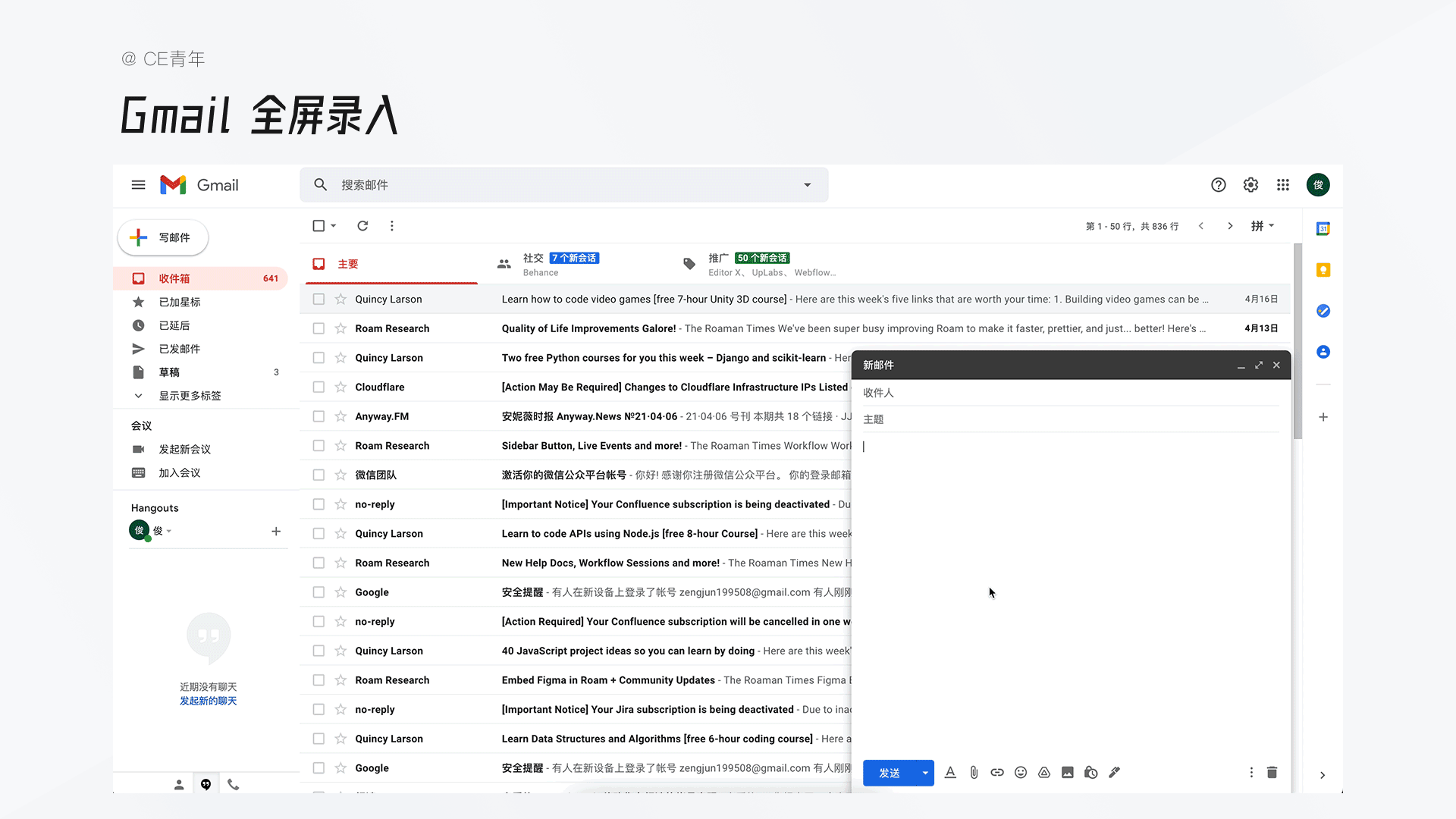
Task: Open the help question mark icon
Action: [1219, 185]
